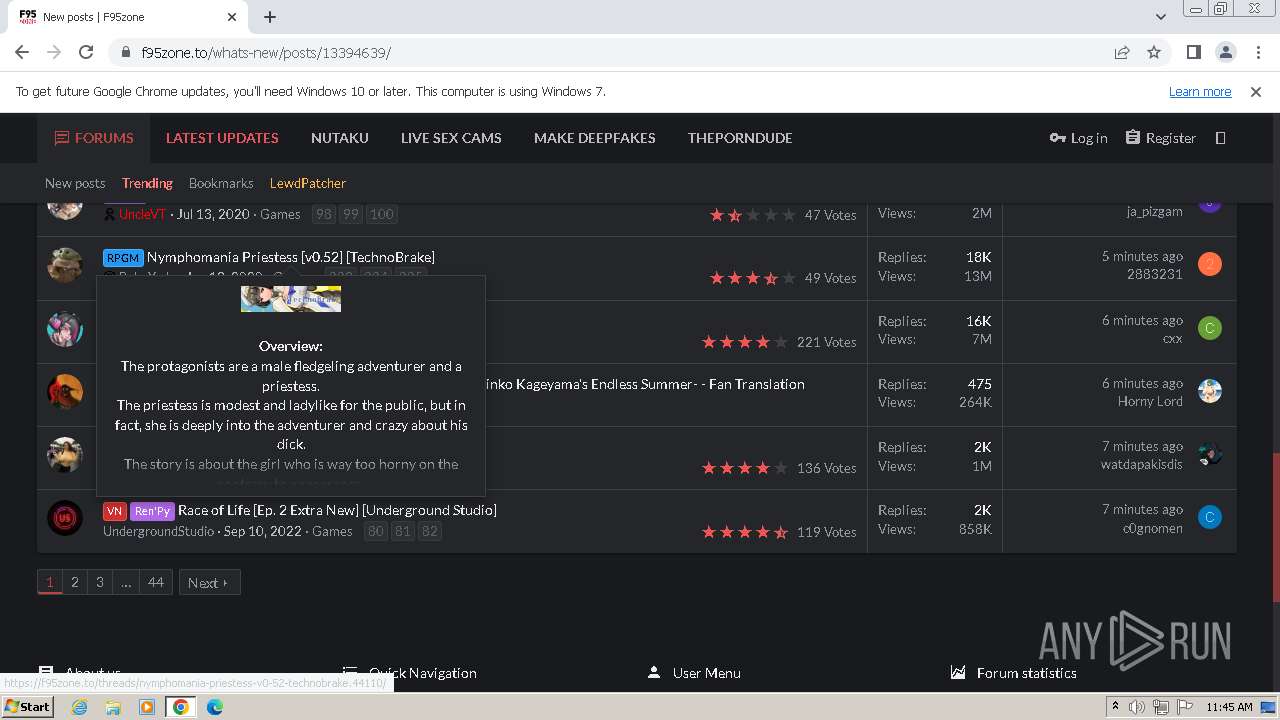Screen dimensions: 1280x720
Task: Click the Share page icon in address bar
Action: point(1122,52)
